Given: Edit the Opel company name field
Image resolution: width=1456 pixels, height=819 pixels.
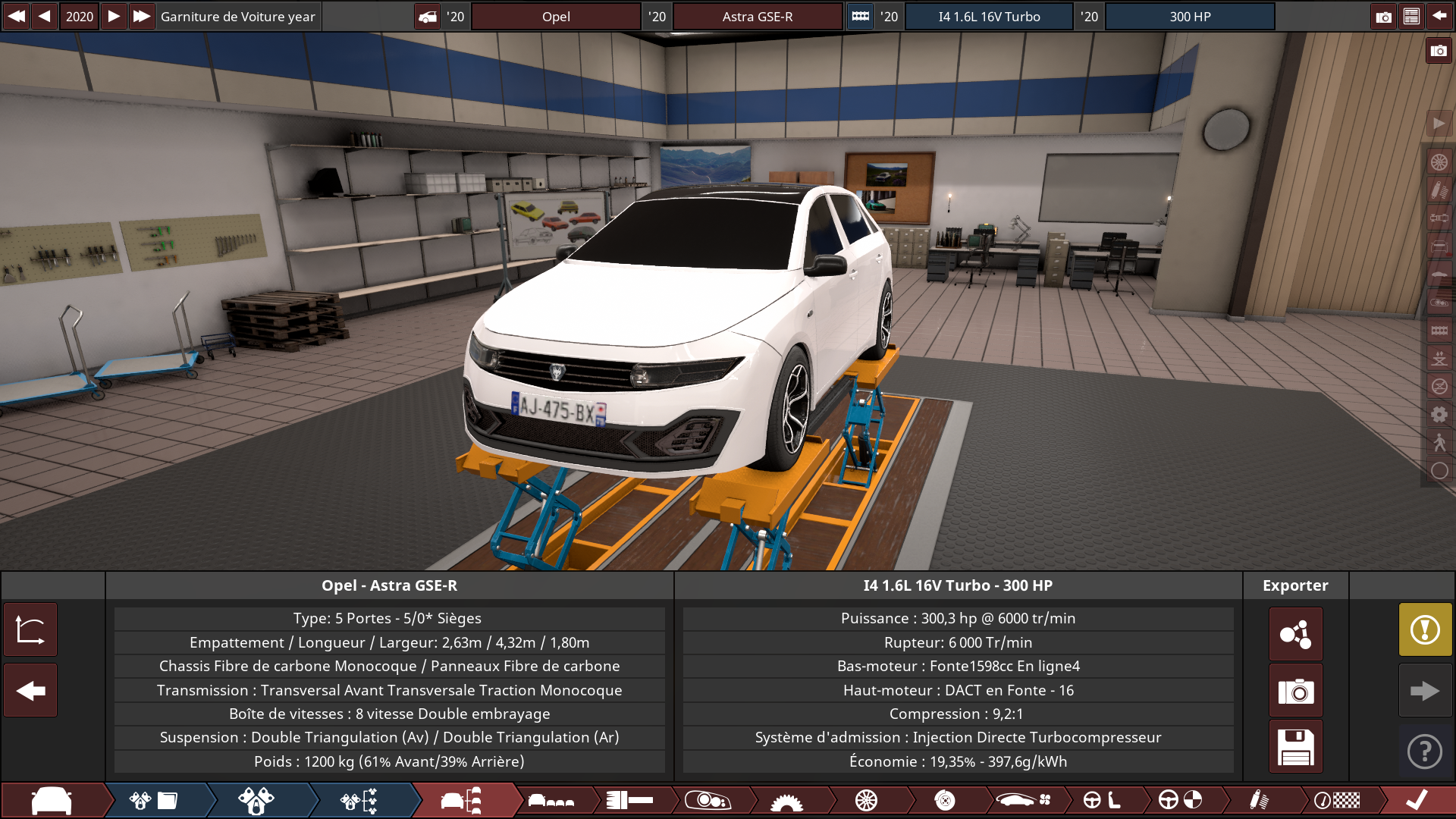Looking at the screenshot, I should click(556, 16).
